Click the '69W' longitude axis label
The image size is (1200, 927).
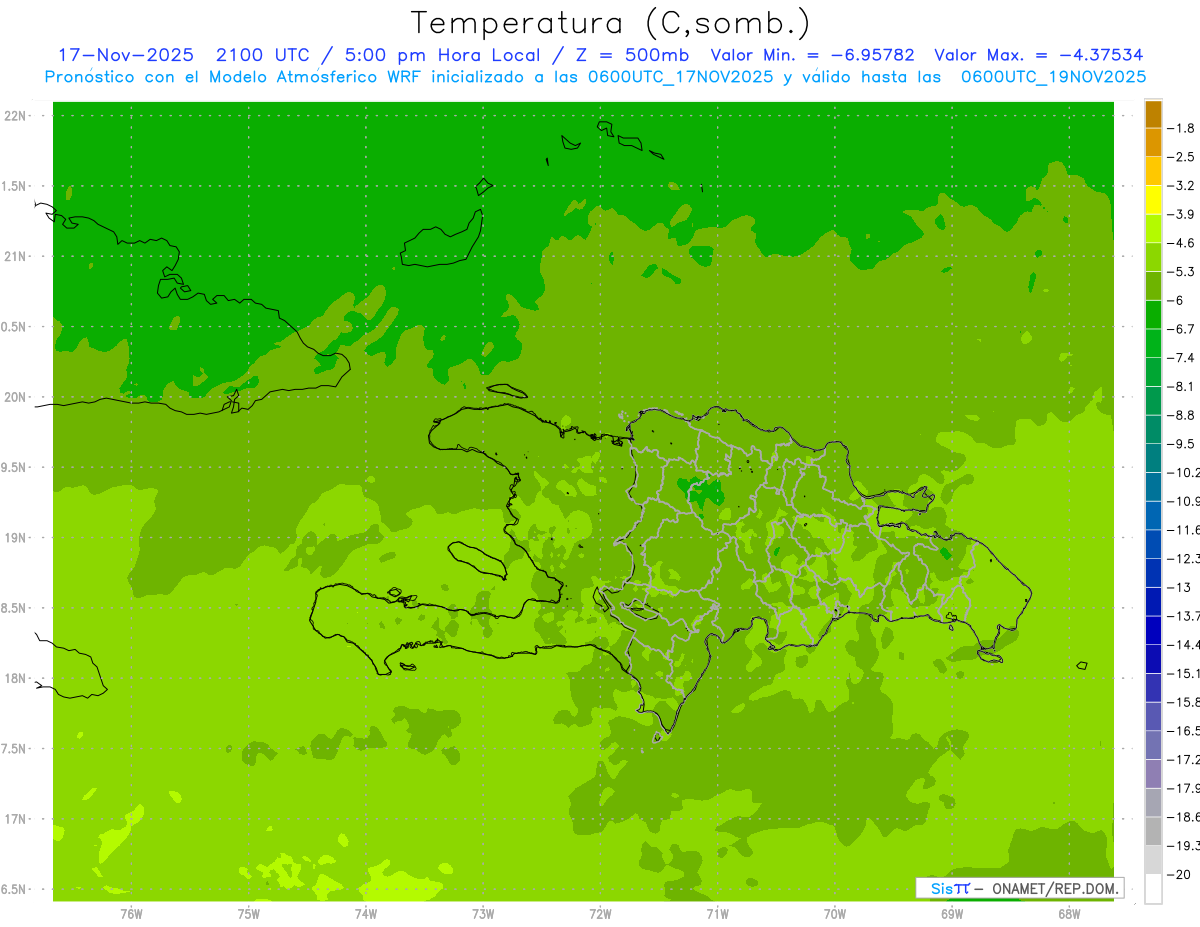click(x=952, y=914)
